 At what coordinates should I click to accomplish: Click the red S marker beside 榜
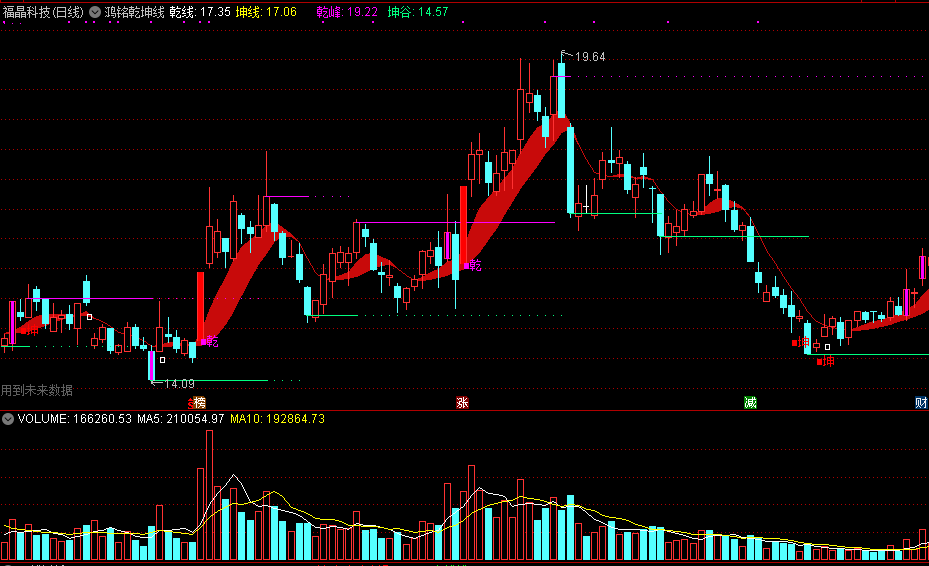191,404
